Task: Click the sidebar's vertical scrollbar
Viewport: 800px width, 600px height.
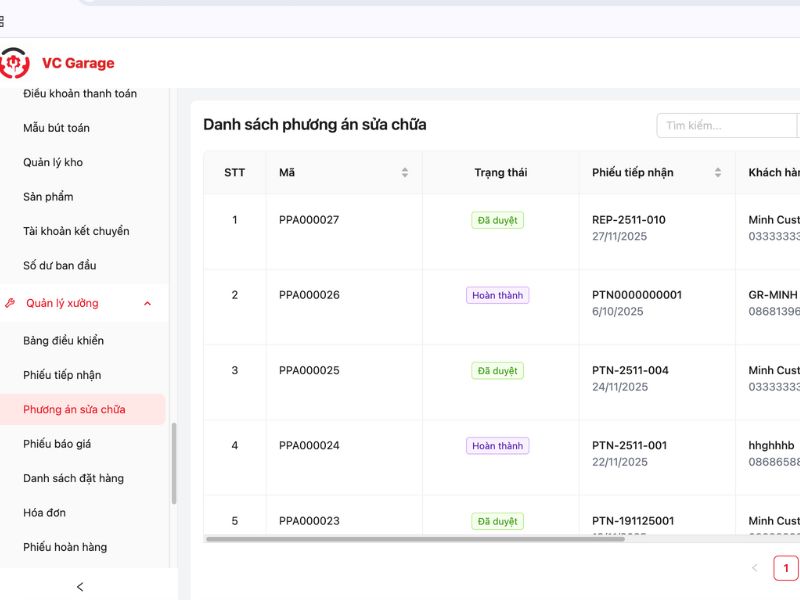Action: [x=174, y=463]
